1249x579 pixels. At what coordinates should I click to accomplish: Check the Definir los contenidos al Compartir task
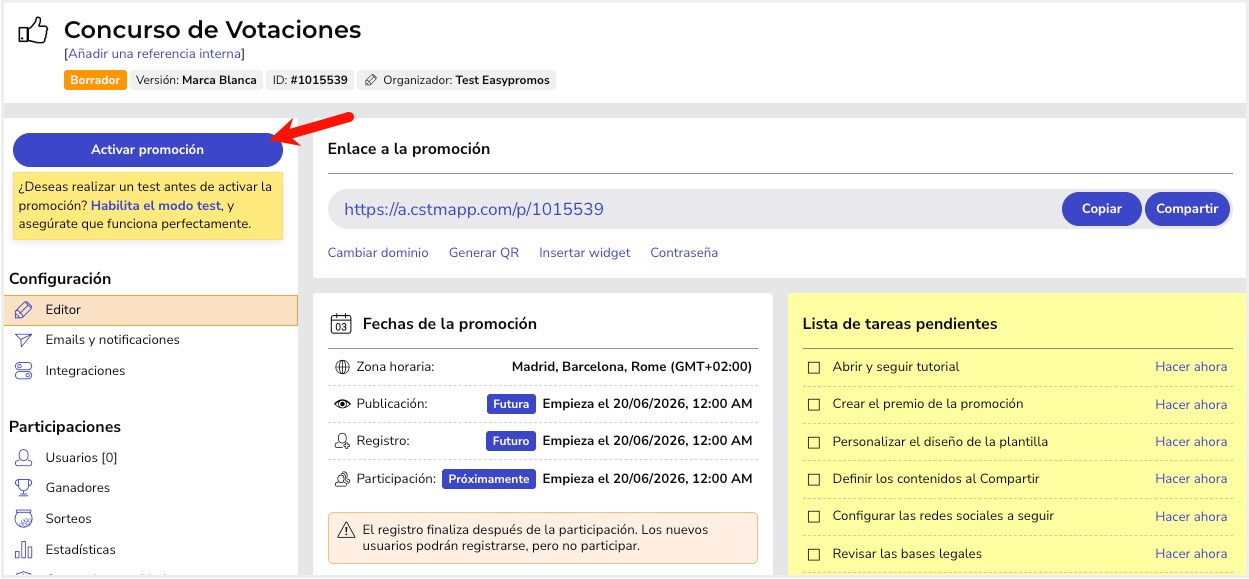(814, 479)
